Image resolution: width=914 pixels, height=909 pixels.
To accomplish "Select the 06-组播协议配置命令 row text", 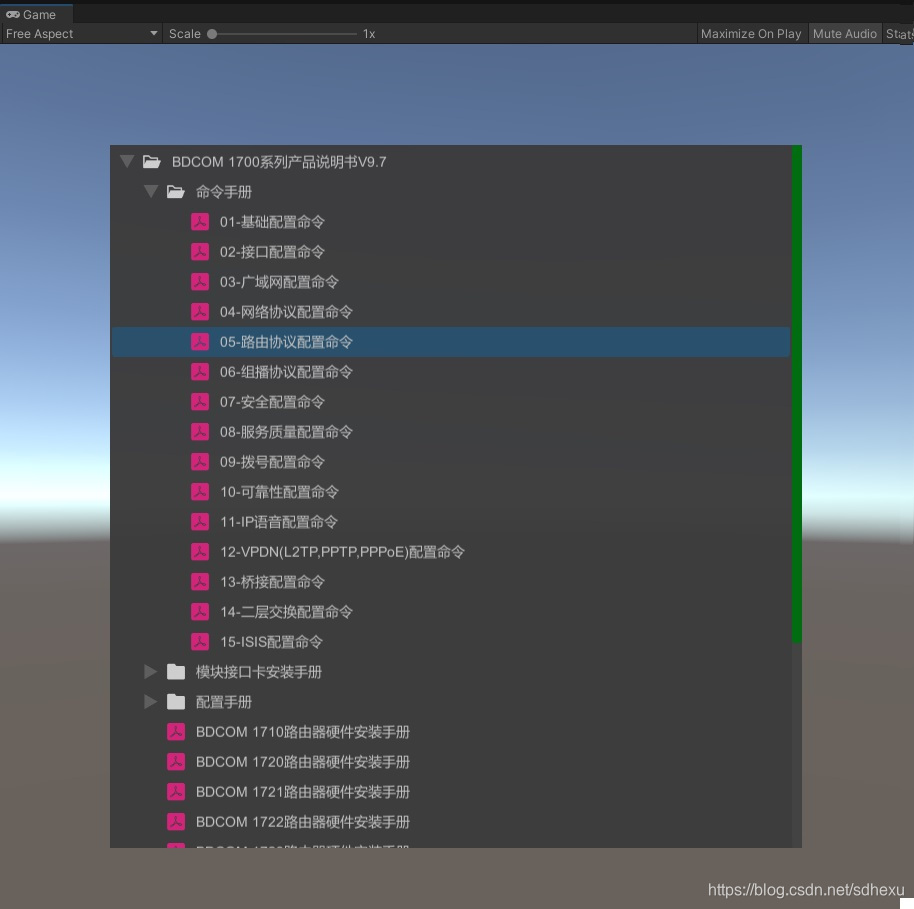I will pos(286,372).
